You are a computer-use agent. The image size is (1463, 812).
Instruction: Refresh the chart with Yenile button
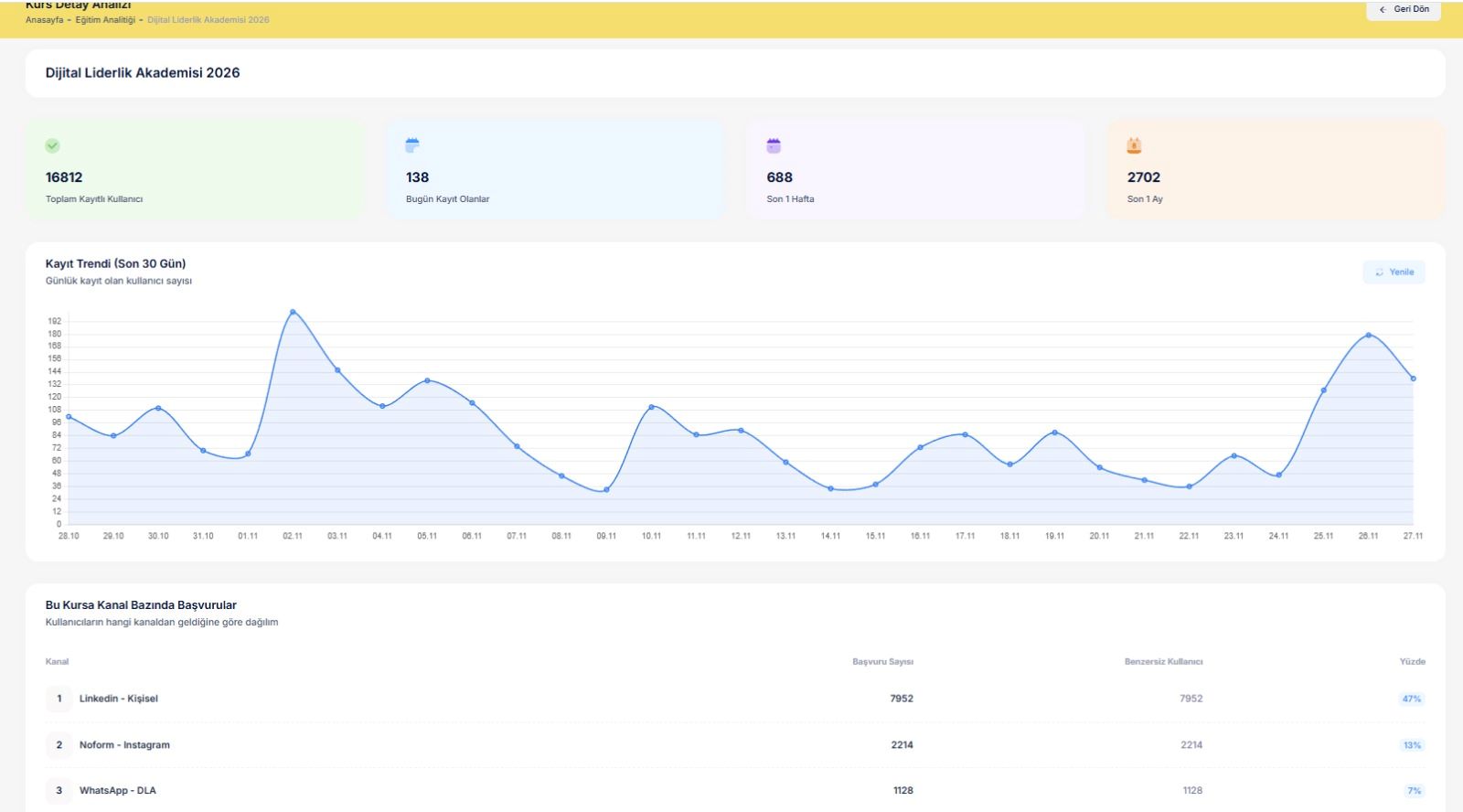[1394, 272]
